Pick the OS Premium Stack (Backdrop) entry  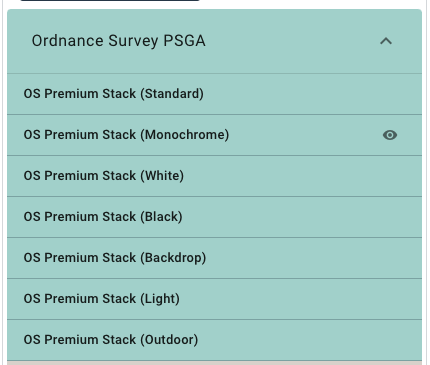214,258
